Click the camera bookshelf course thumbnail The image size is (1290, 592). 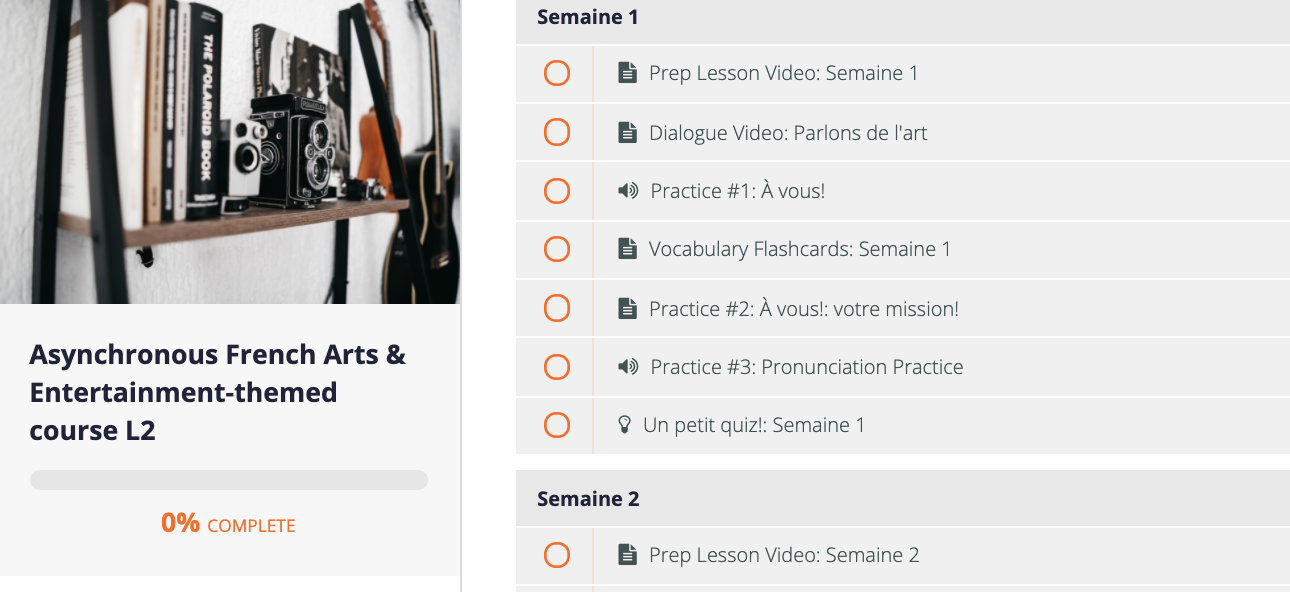click(230, 152)
